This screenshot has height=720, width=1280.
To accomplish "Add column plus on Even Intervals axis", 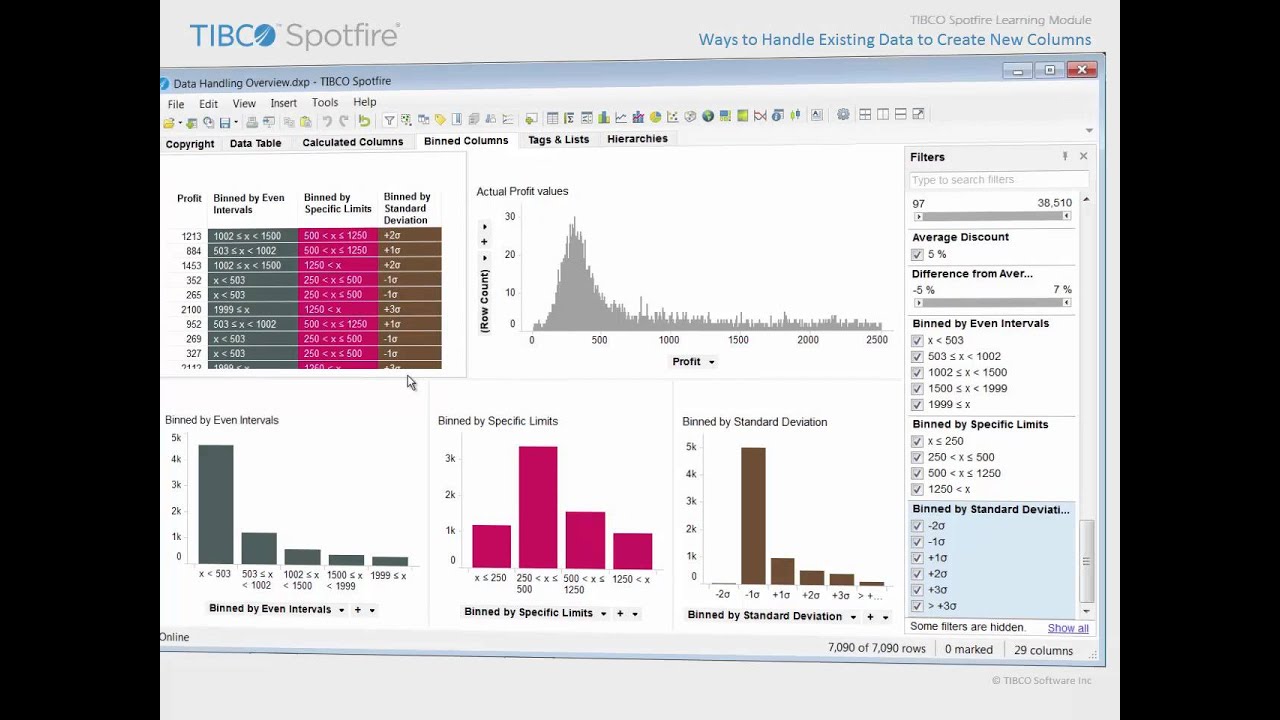I will pos(357,609).
